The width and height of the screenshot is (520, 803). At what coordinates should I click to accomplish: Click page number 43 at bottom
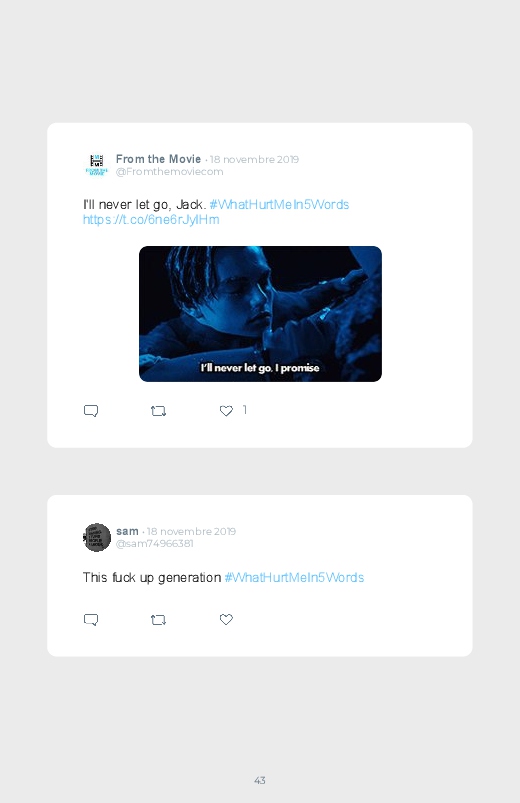260,780
